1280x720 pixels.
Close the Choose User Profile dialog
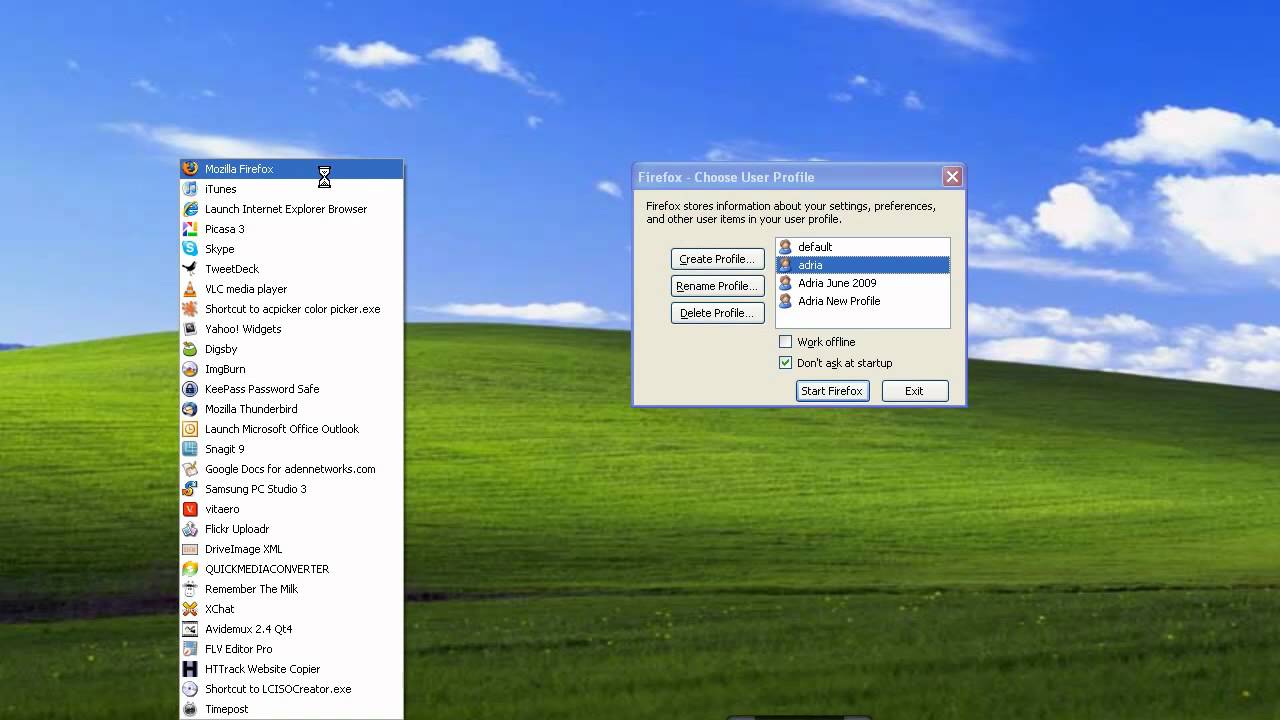click(952, 177)
